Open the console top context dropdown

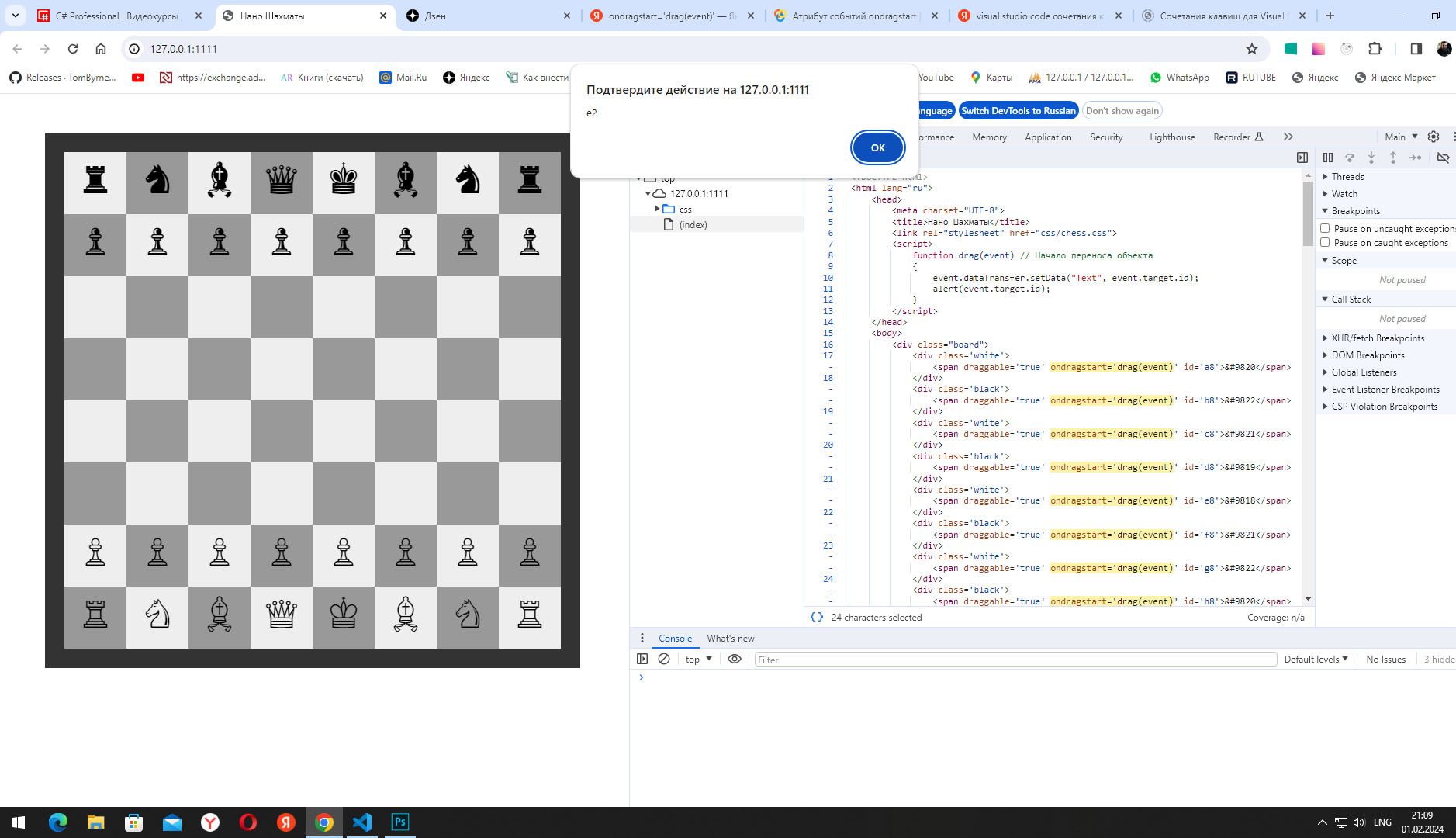(x=698, y=659)
